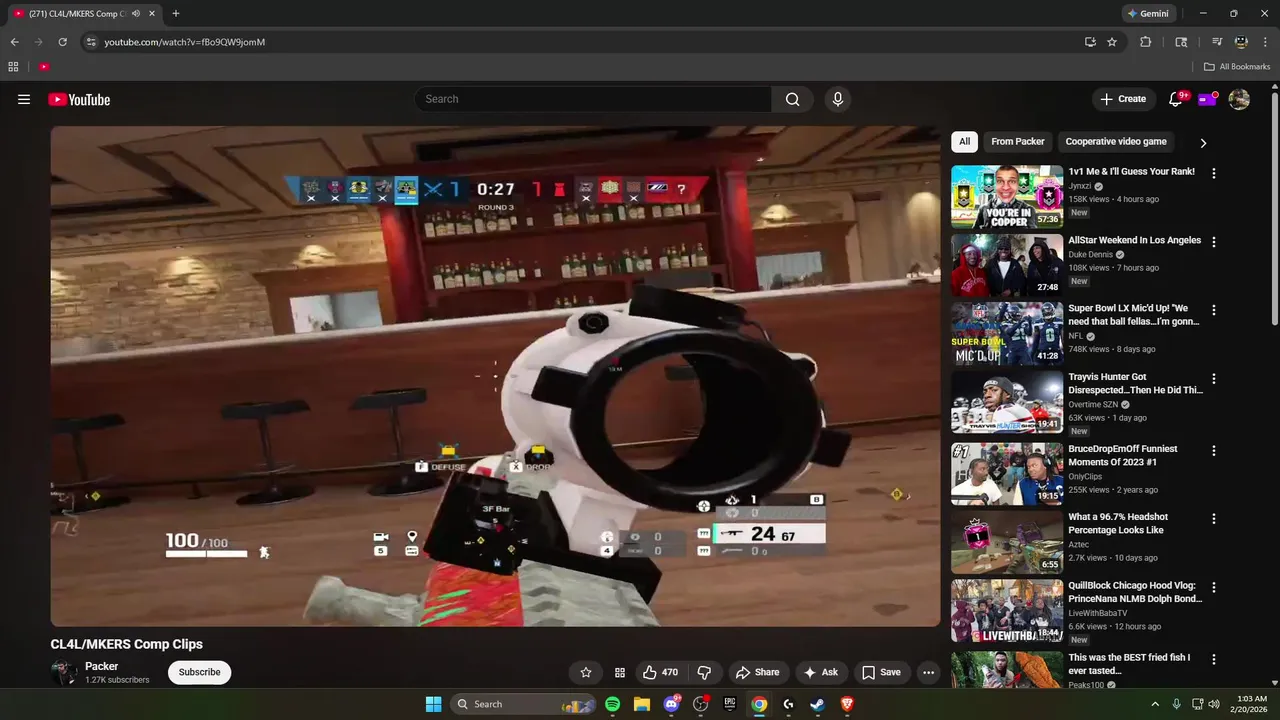
Task: Install app icon in address bar
Action: click(x=1090, y=42)
